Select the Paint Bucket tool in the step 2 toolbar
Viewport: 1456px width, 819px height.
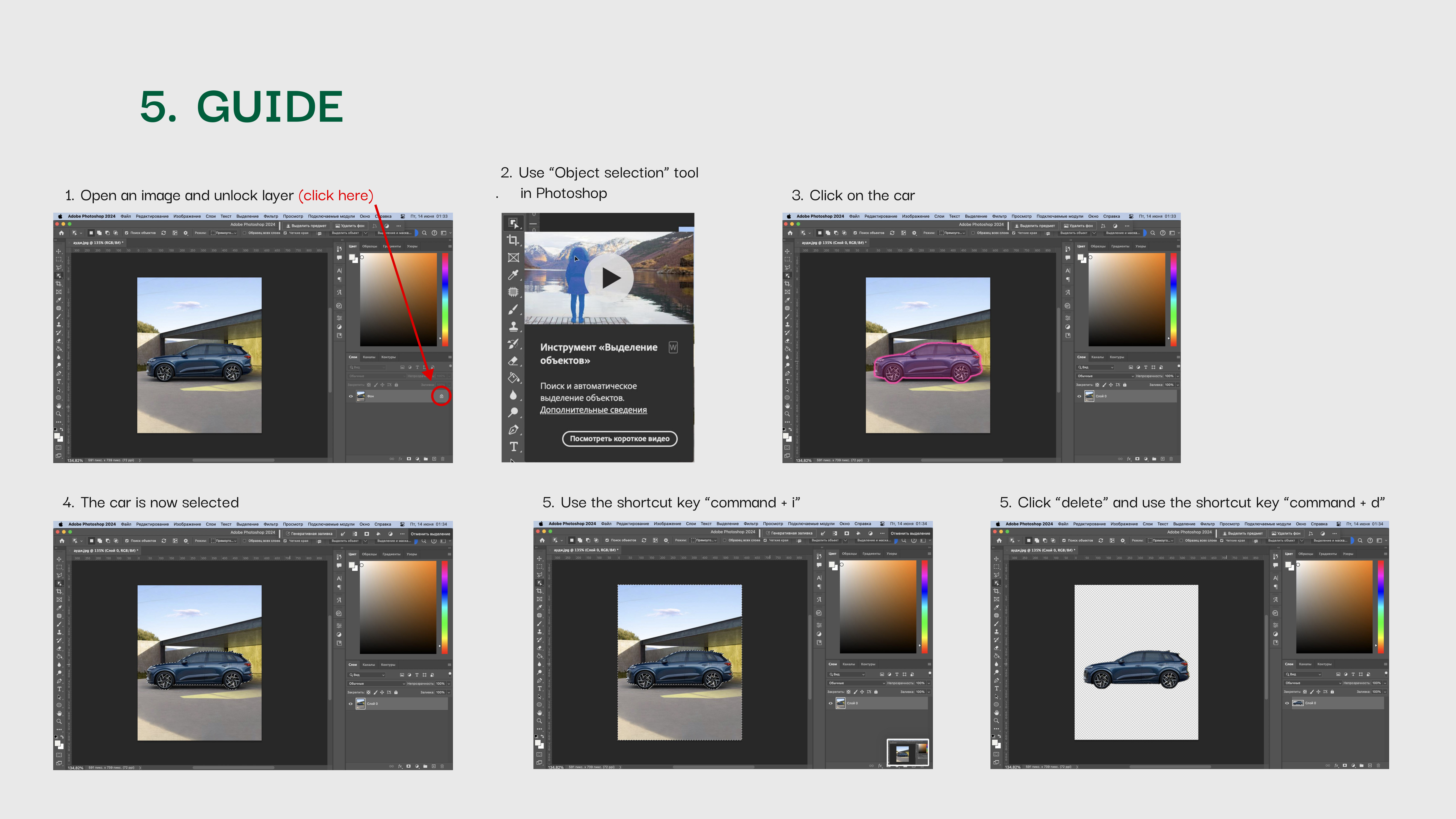point(513,378)
